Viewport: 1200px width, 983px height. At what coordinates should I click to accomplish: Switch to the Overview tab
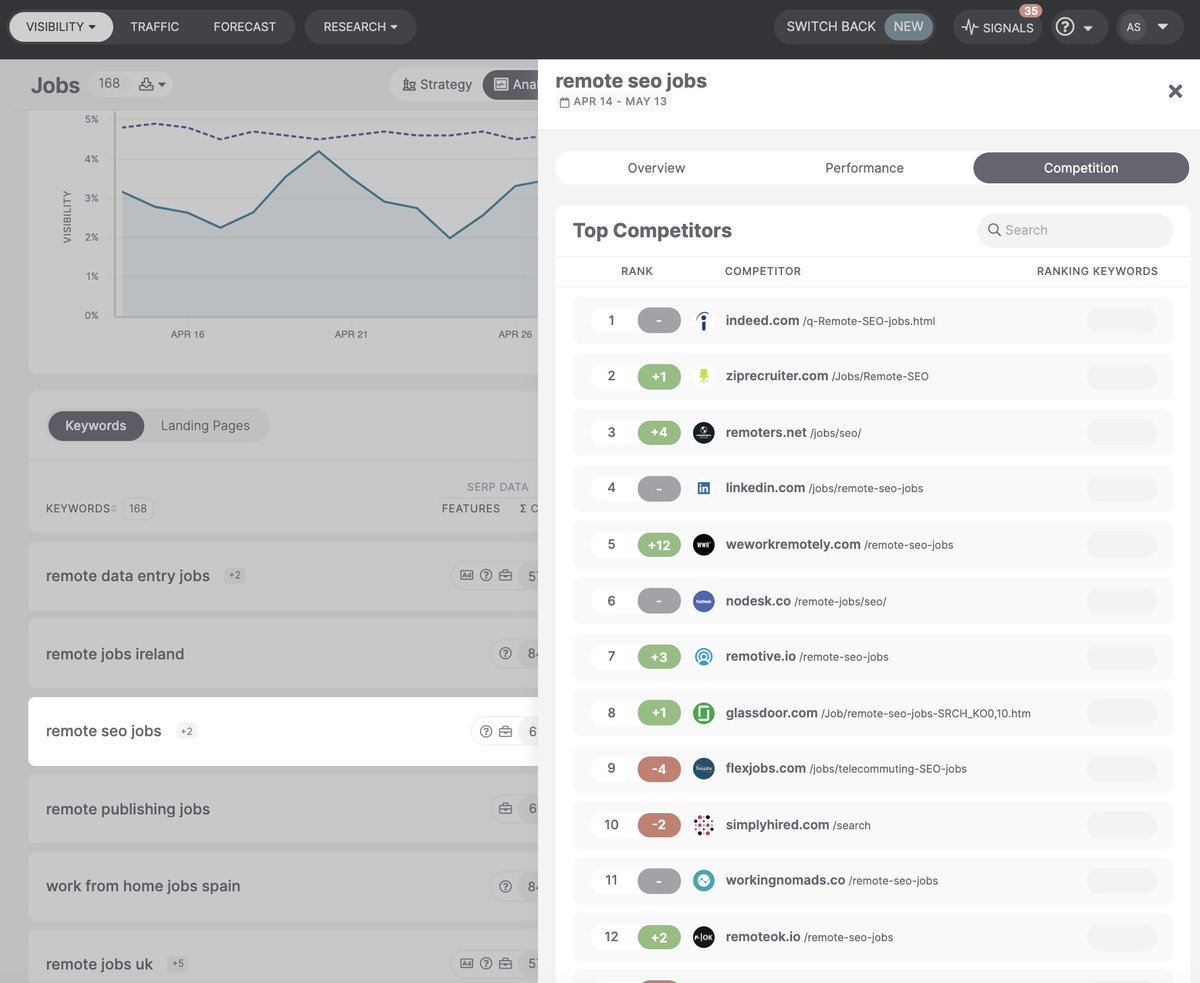pos(656,168)
